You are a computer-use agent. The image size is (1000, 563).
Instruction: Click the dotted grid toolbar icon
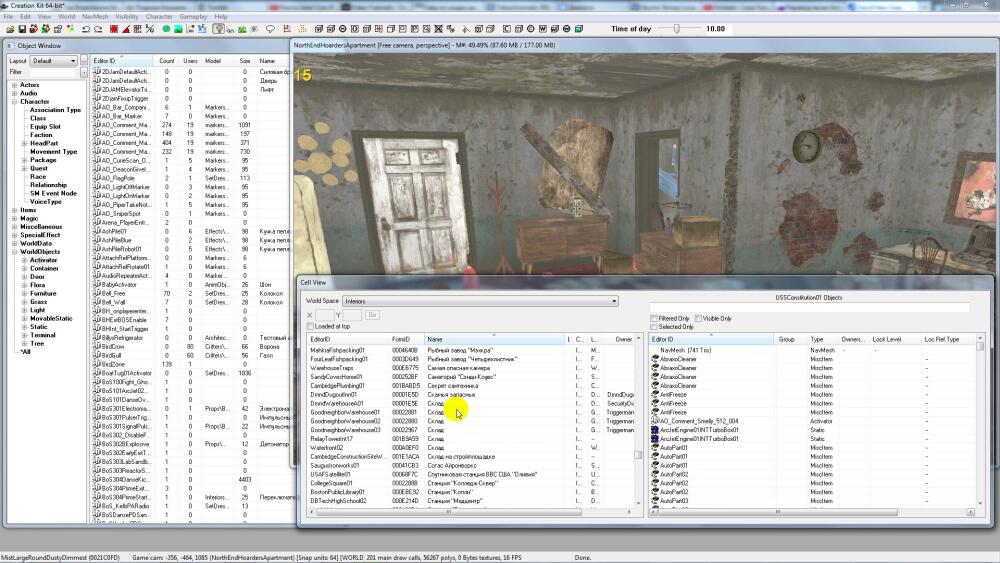pos(302,29)
